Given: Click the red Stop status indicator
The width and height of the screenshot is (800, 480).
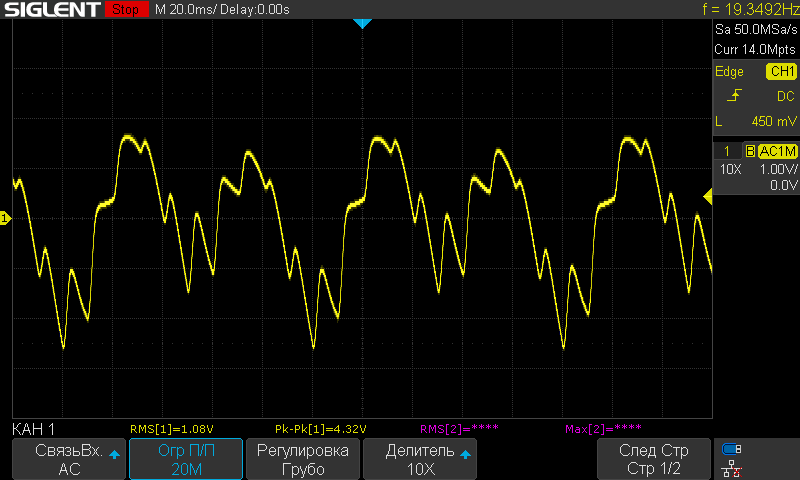Looking at the screenshot, I should [x=126, y=9].
